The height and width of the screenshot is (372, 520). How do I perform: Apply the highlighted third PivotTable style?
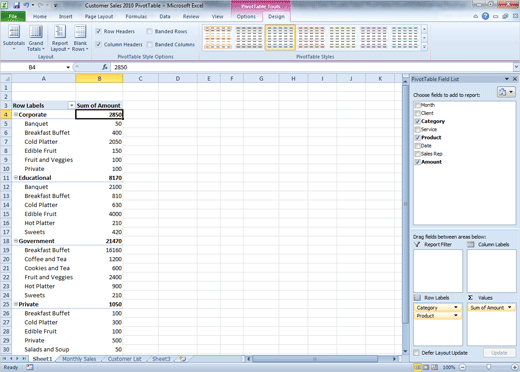tap(280, 37)
